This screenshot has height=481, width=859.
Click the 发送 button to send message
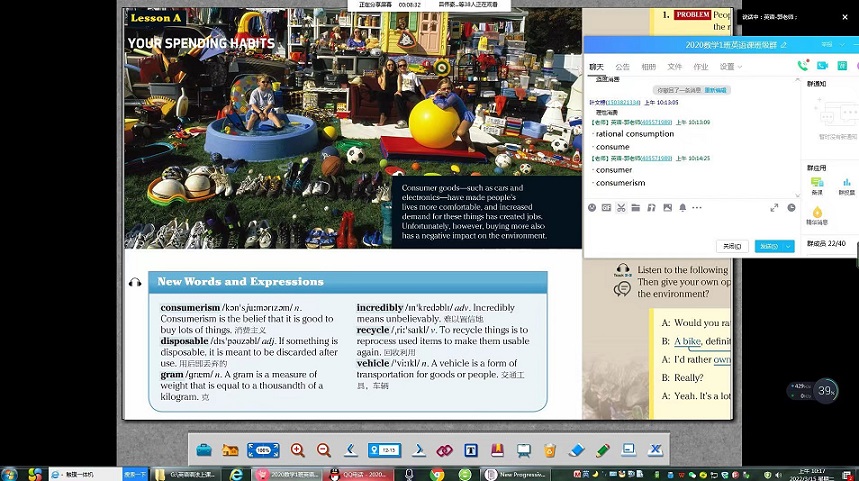click(769, 247)
